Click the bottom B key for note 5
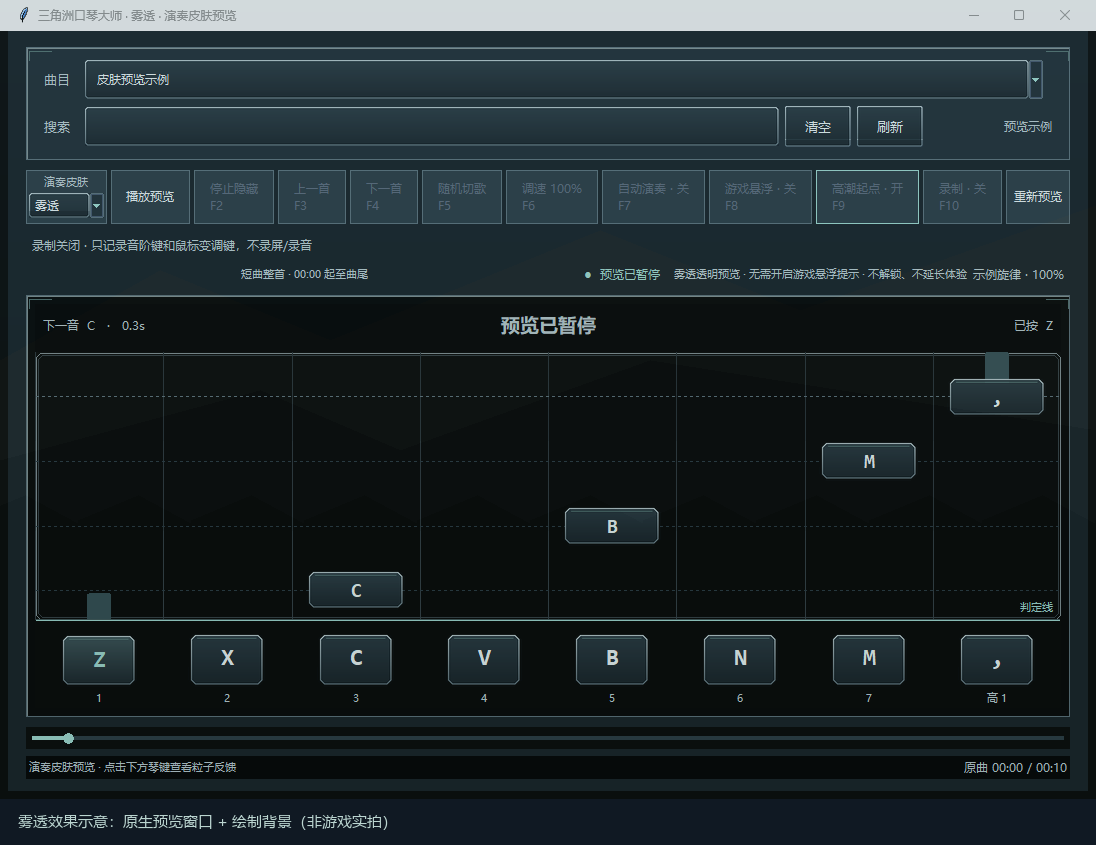Viewport: 1096px width, 845px height. [612, 660]
